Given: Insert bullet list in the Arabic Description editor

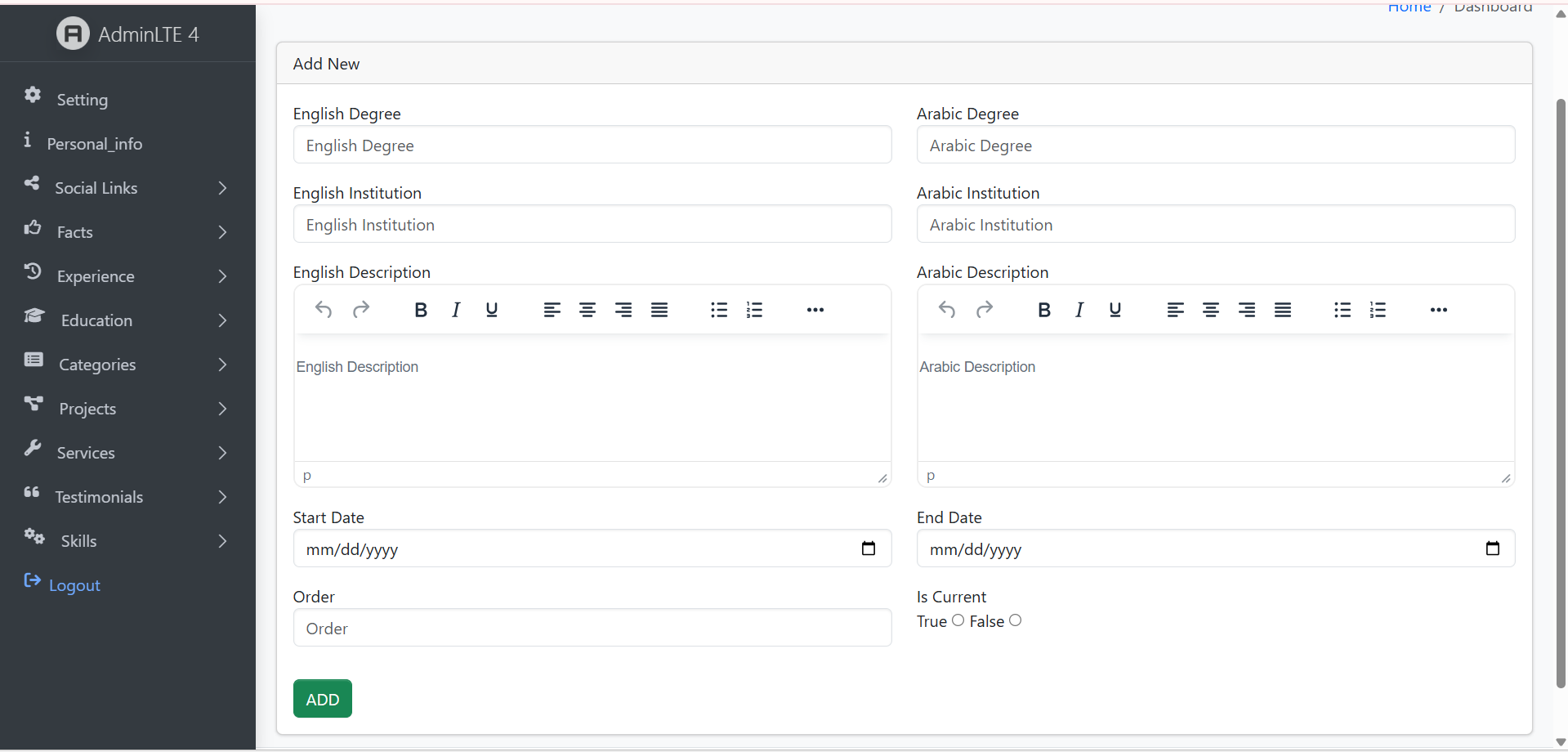Looking at the screenshot, I should tap(1342, 310).
